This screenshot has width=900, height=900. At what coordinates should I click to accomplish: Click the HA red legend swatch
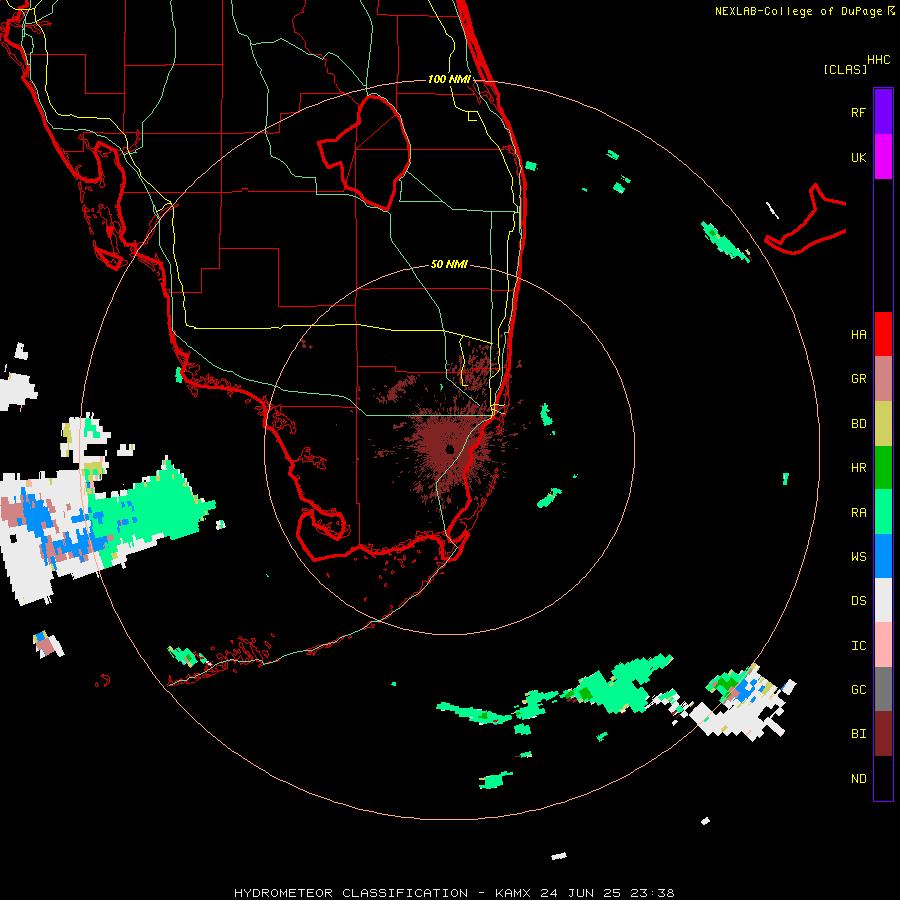pos(883,334)
